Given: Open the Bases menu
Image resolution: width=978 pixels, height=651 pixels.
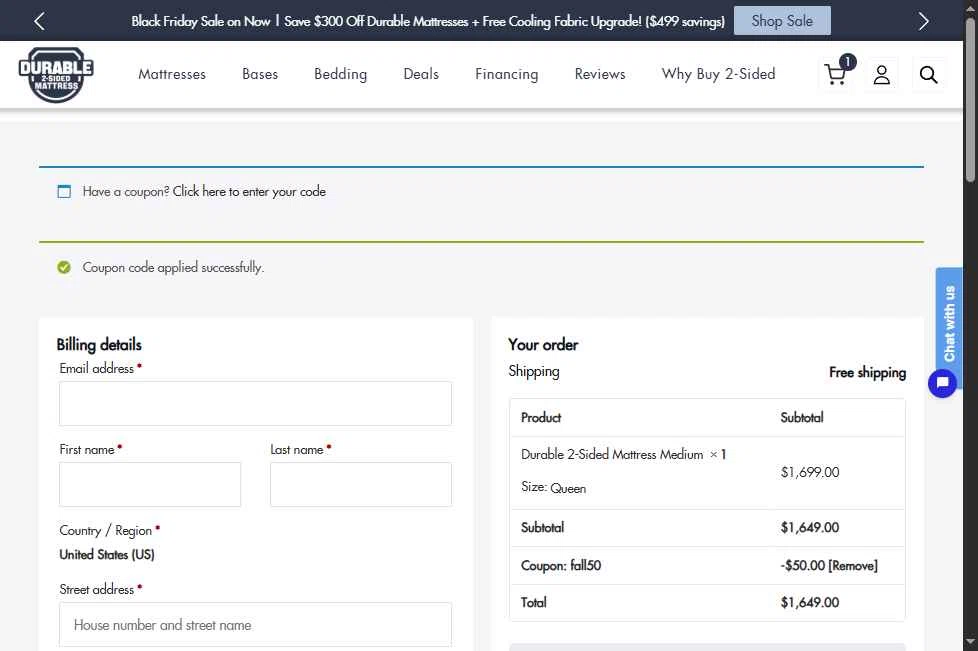Looking at the screenshot, I should 260,74.
